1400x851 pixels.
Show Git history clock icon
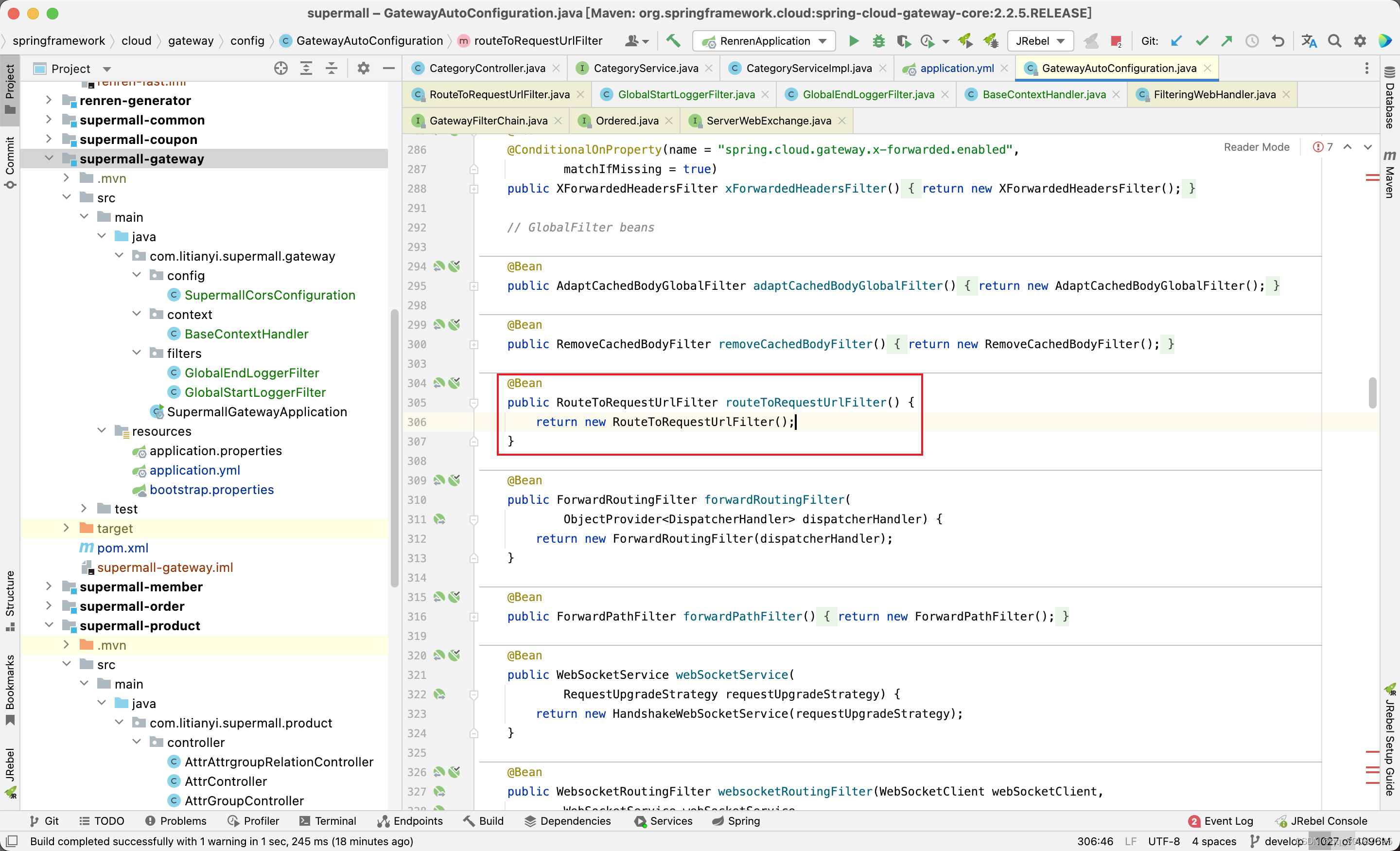[x=1252, y=41]
